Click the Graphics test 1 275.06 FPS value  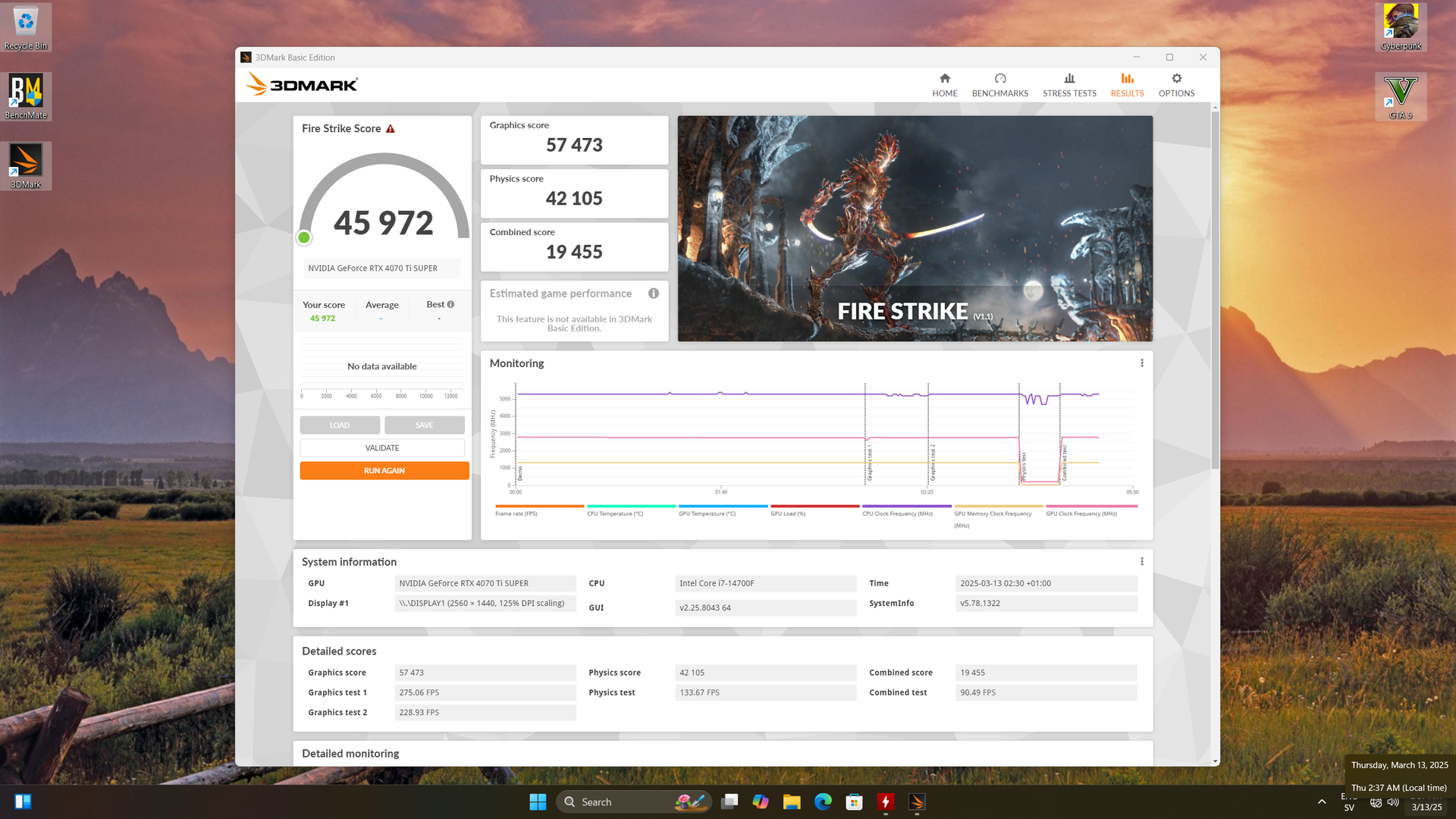(x=485, y=692)
